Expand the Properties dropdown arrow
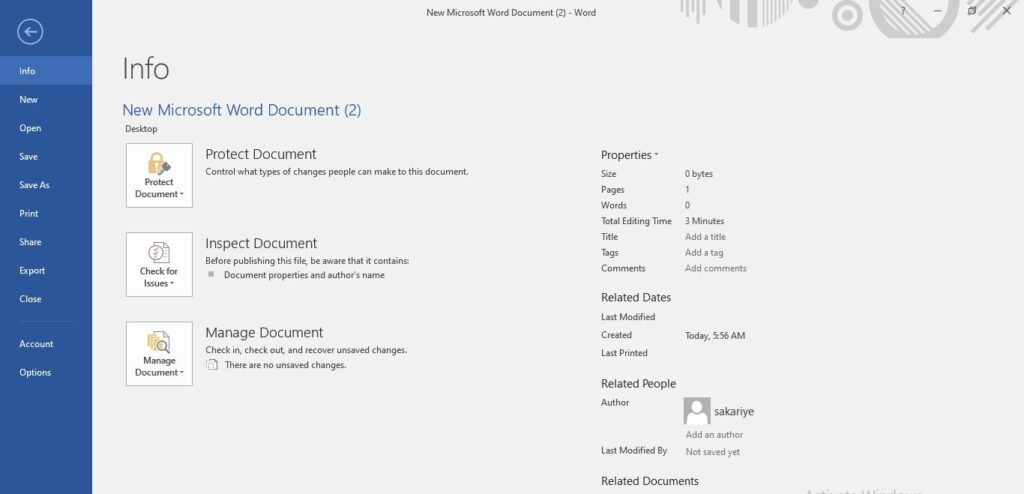Image resolution: width=1024 pixels, height=494 pixels. pyautogui.click(x=656, y=156)
